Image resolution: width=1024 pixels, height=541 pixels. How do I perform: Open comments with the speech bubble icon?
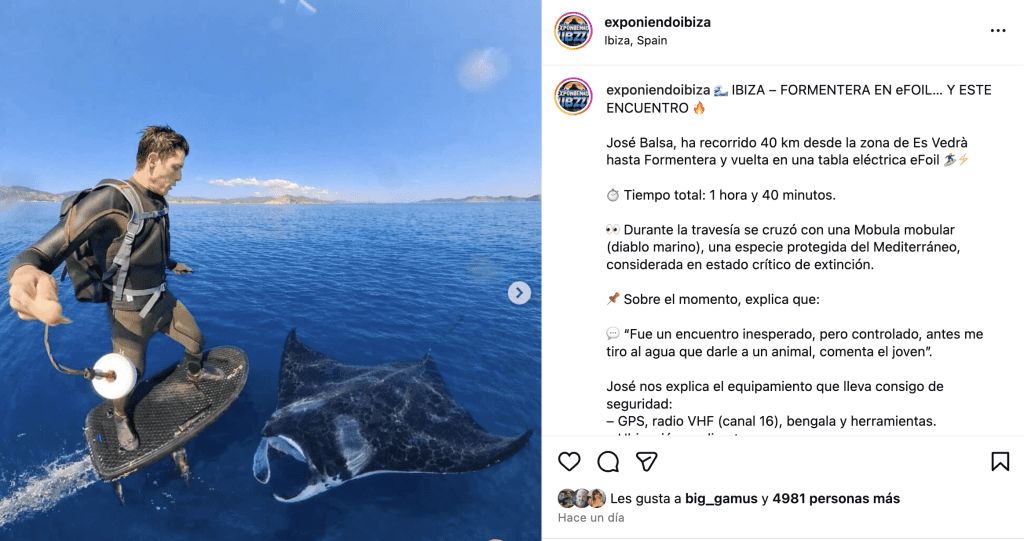tap(608, 462)
